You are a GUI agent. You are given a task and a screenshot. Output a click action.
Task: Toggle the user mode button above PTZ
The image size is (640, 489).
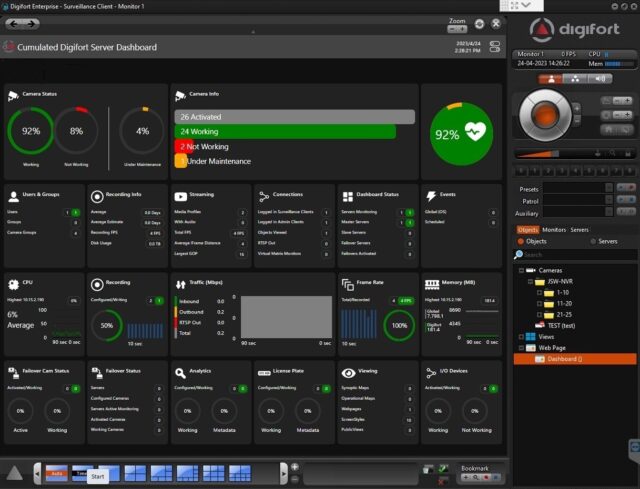[551, 79]
